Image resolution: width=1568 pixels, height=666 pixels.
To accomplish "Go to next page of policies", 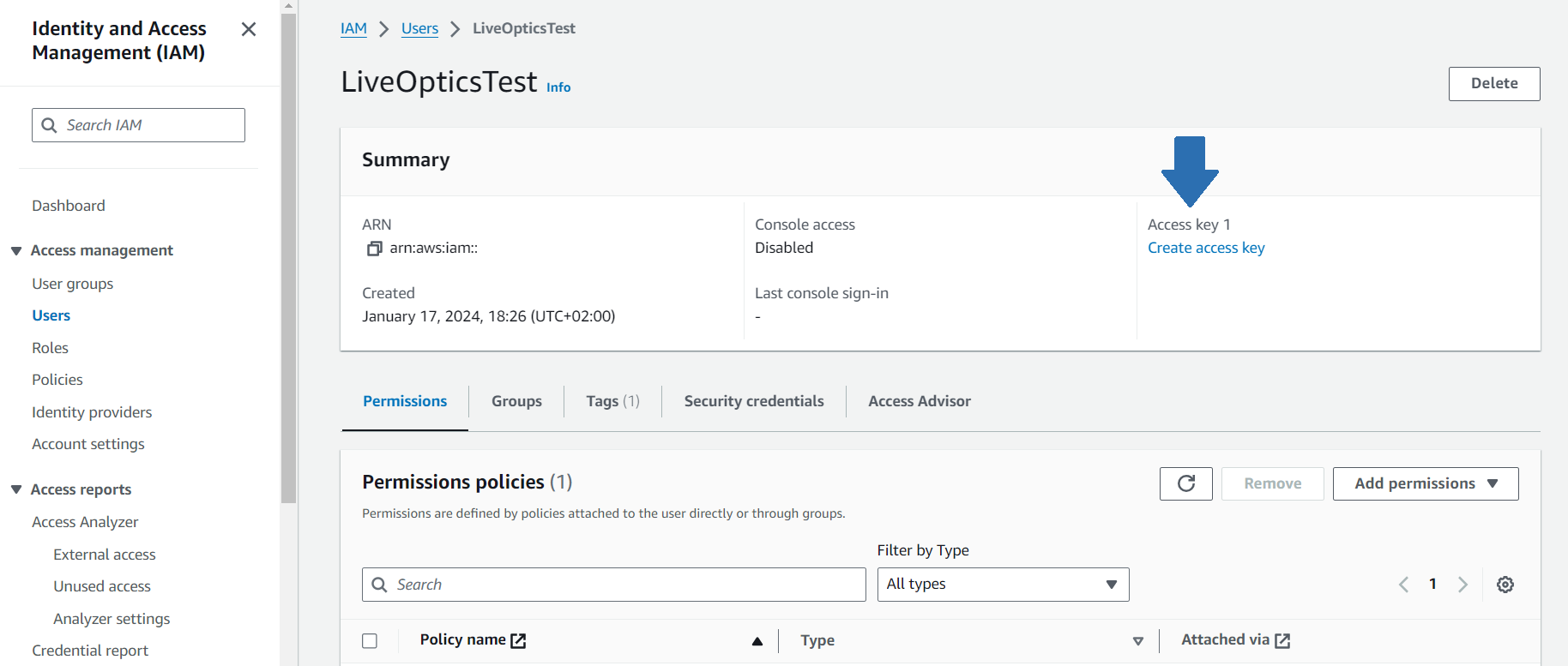I will (1462, 585).
